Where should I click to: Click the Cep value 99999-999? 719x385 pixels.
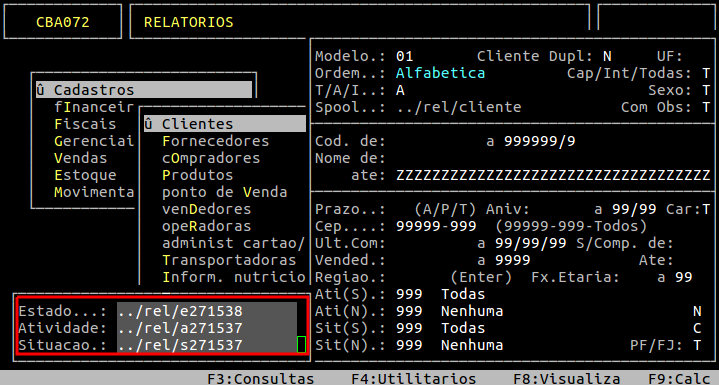pyautogui.click(x=436, y=226)
